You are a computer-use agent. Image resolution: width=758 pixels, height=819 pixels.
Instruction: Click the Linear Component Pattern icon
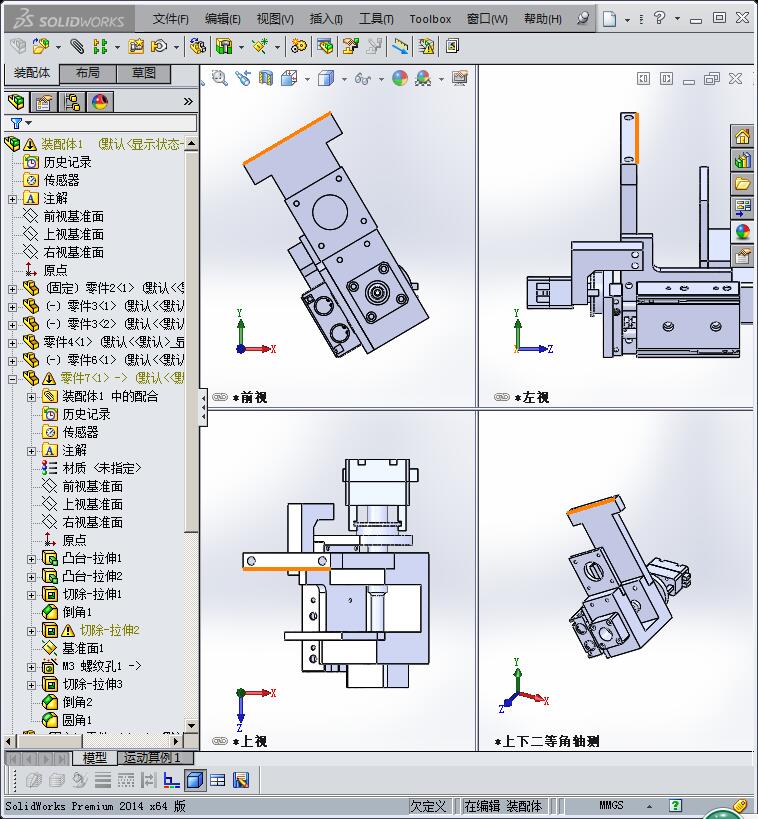point(100,46)
